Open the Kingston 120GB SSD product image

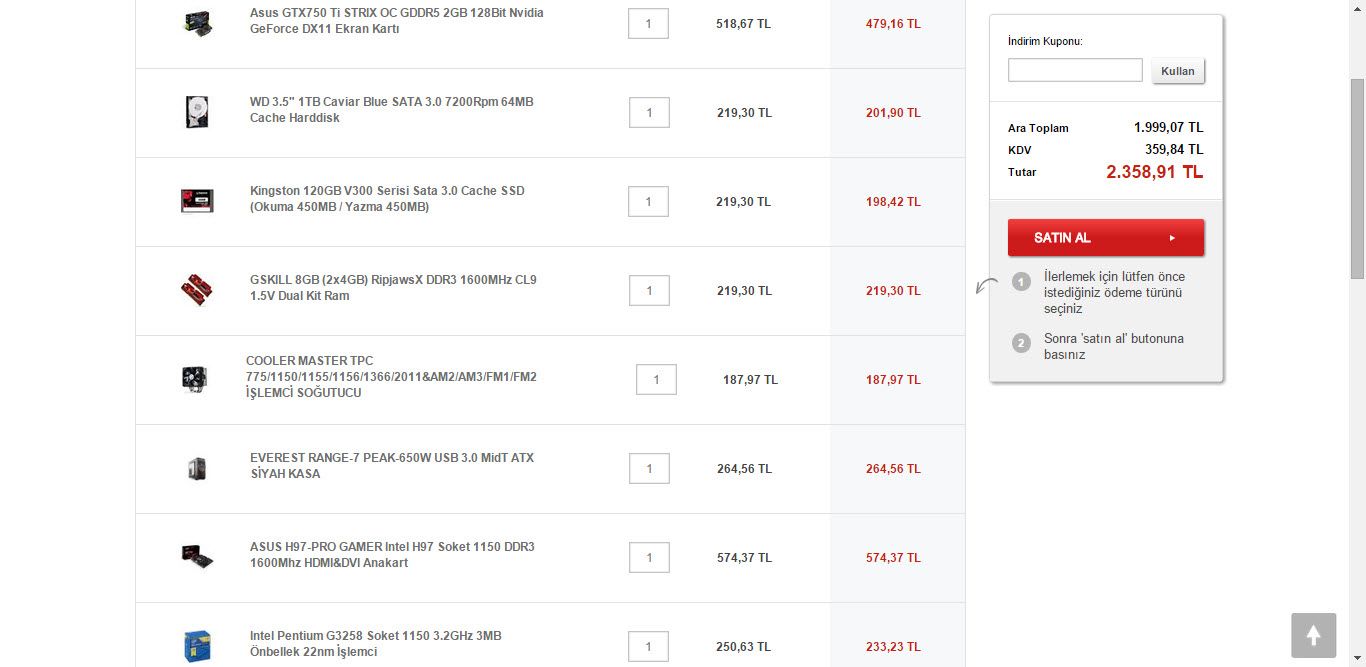click(197, 201)
